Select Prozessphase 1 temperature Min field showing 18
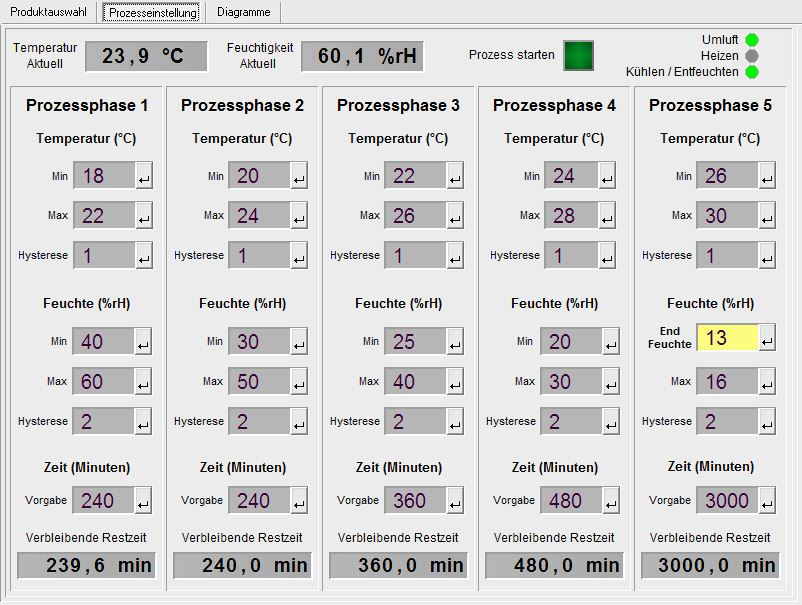This screenshot has width=802, height=605. [x=104, y=176]
